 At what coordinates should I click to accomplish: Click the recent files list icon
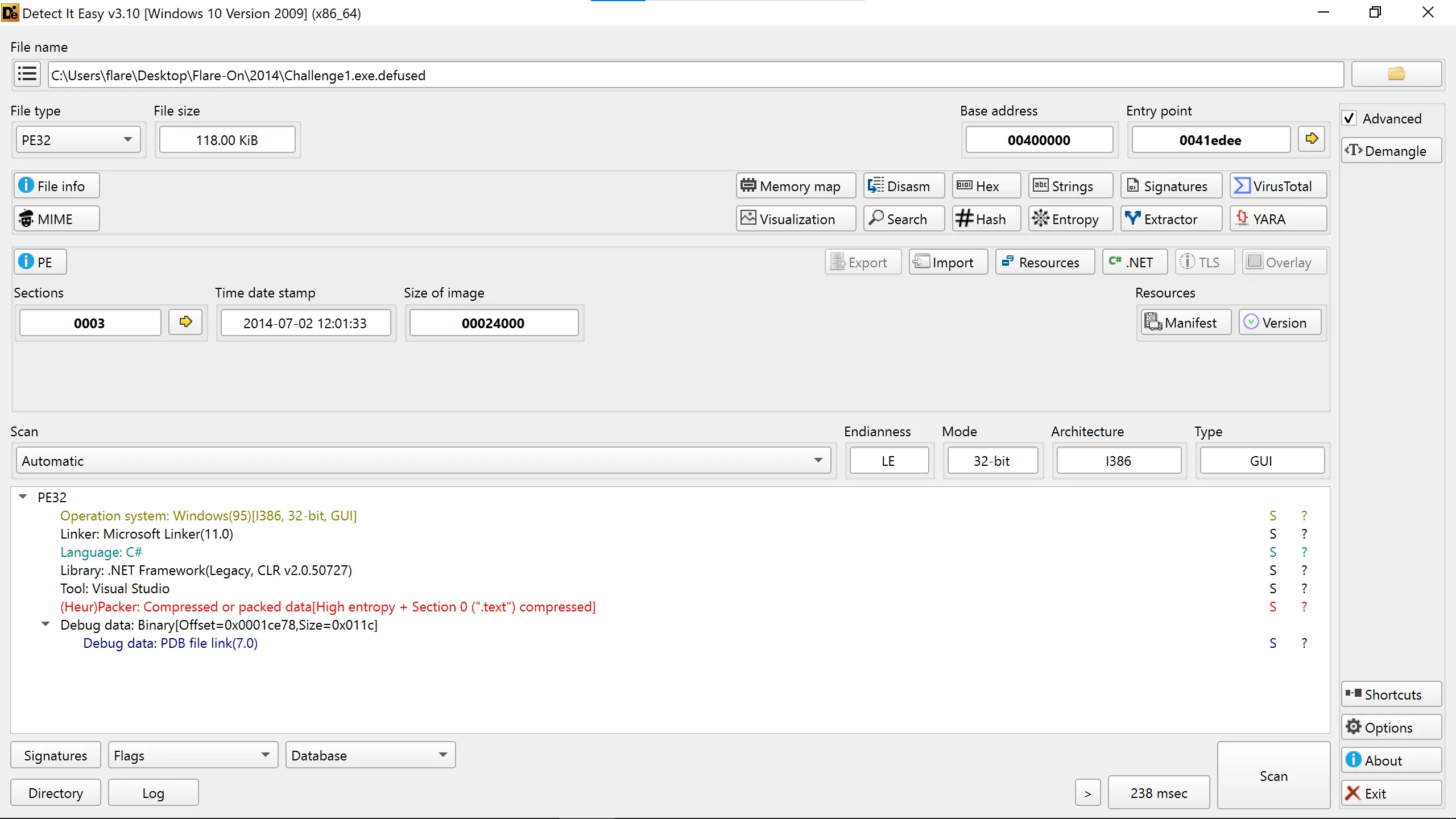(x=27, y=75)
